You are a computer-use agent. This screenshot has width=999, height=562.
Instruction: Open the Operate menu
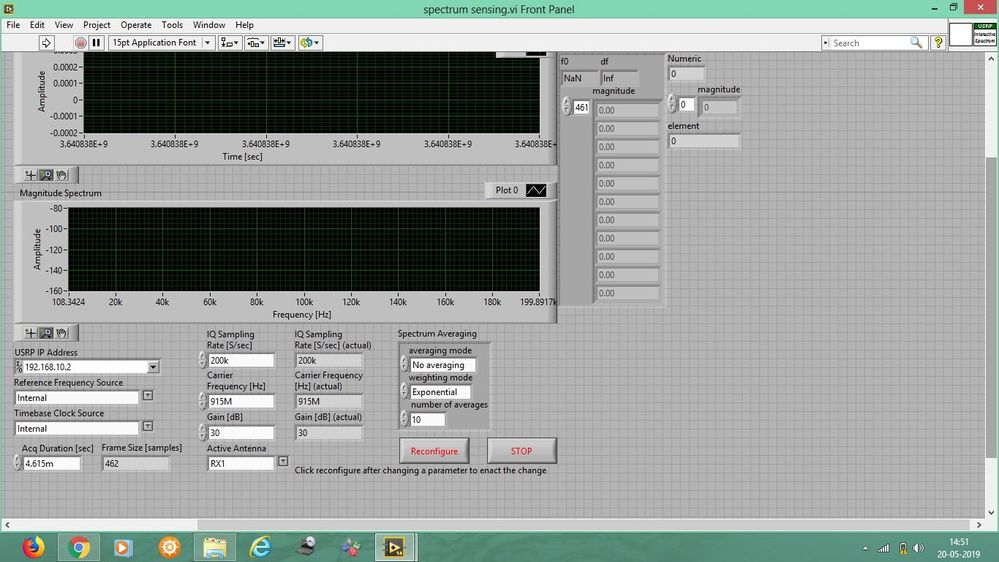(136, 24)
